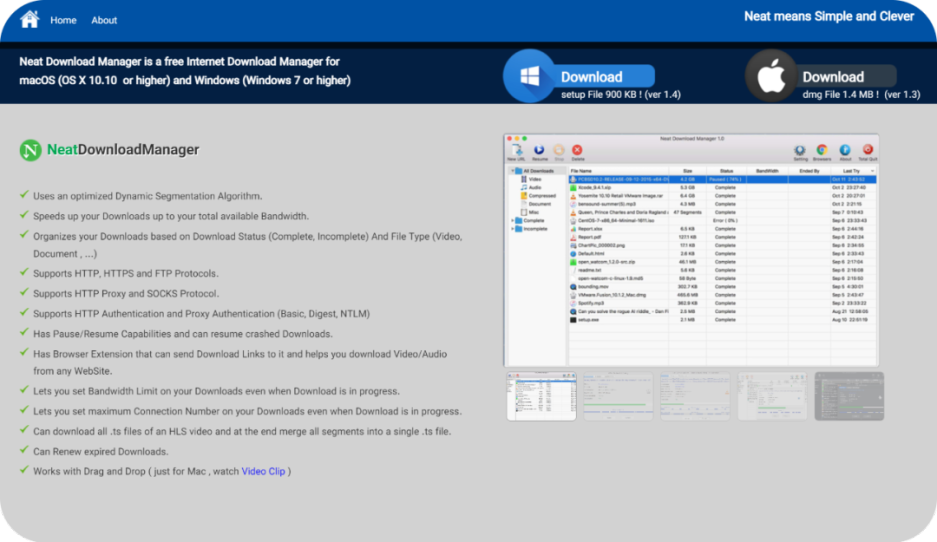Open the About page link
Viewport: 937px width, 542px height.
coord(104,20)
